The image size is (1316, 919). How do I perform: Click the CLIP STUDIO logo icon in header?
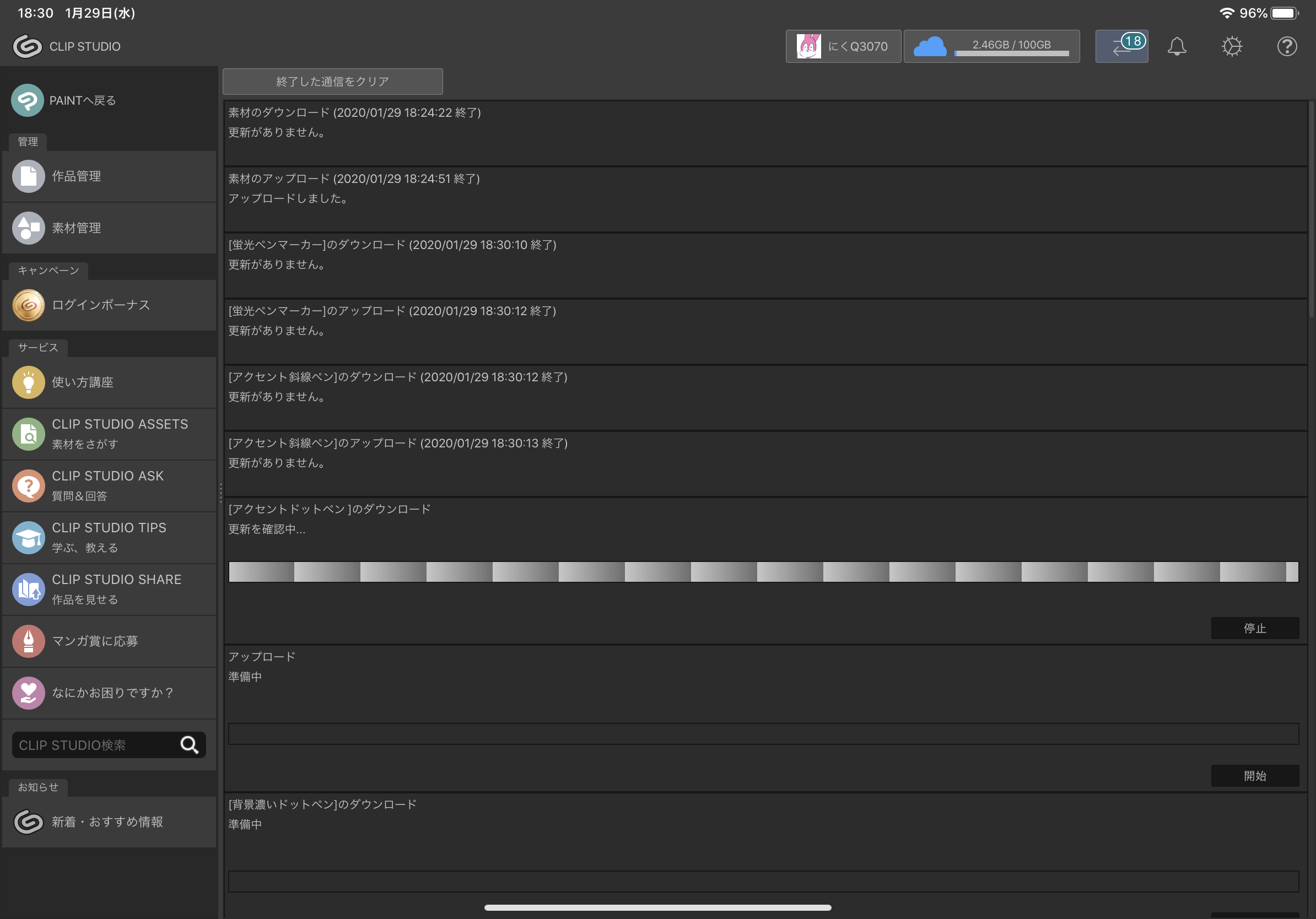[27, 46]
